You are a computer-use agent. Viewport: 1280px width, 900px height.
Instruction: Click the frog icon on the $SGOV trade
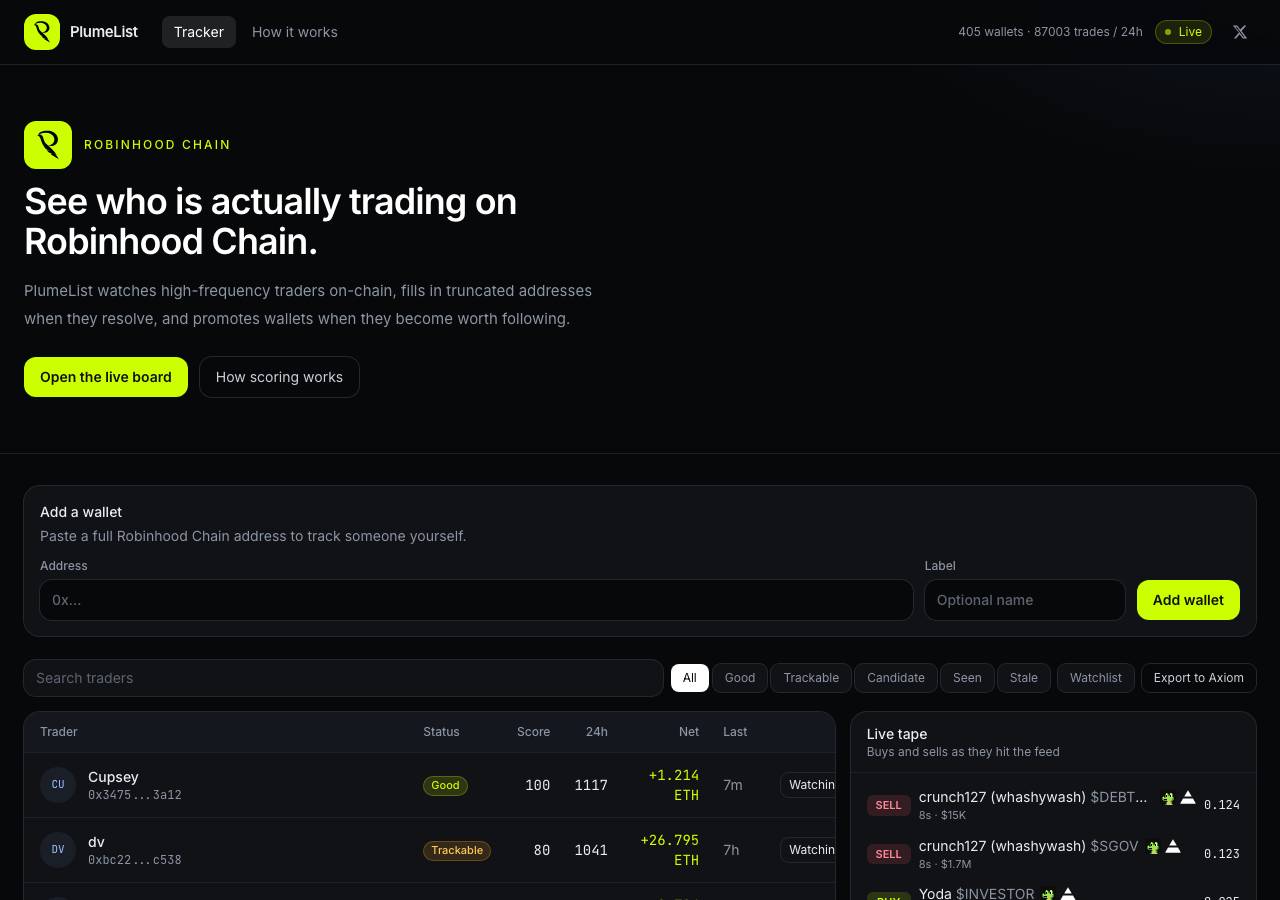click(x=1152, y=847)
